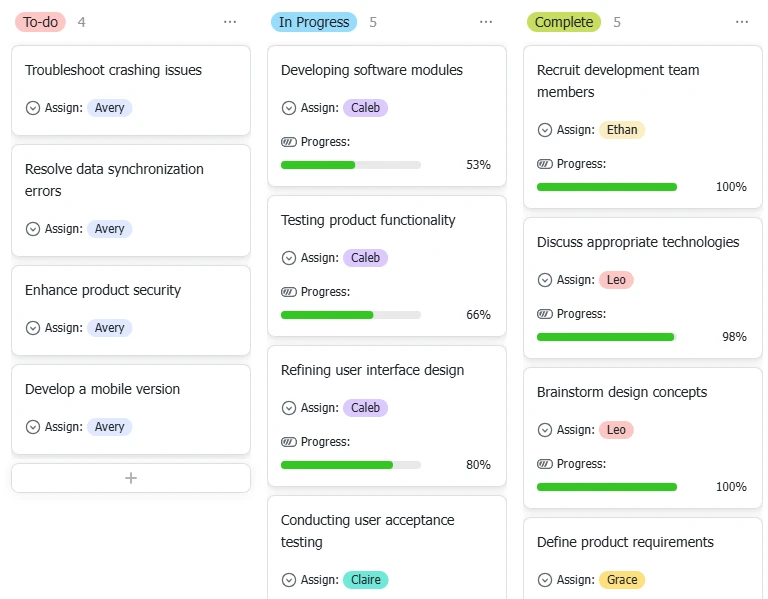Screen dimensions: 768x599
Task: Select the Complete status label
Action: pyautogui.click(x=564, y=22)
